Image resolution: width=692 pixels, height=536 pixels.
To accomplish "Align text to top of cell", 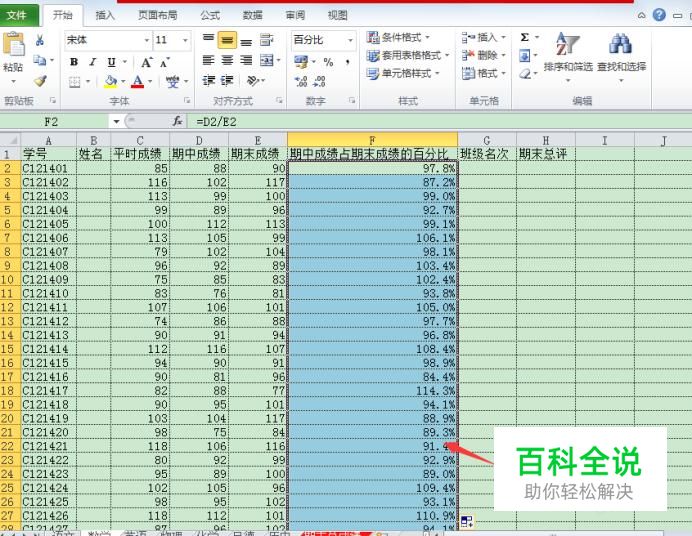I will click(208, 40).
